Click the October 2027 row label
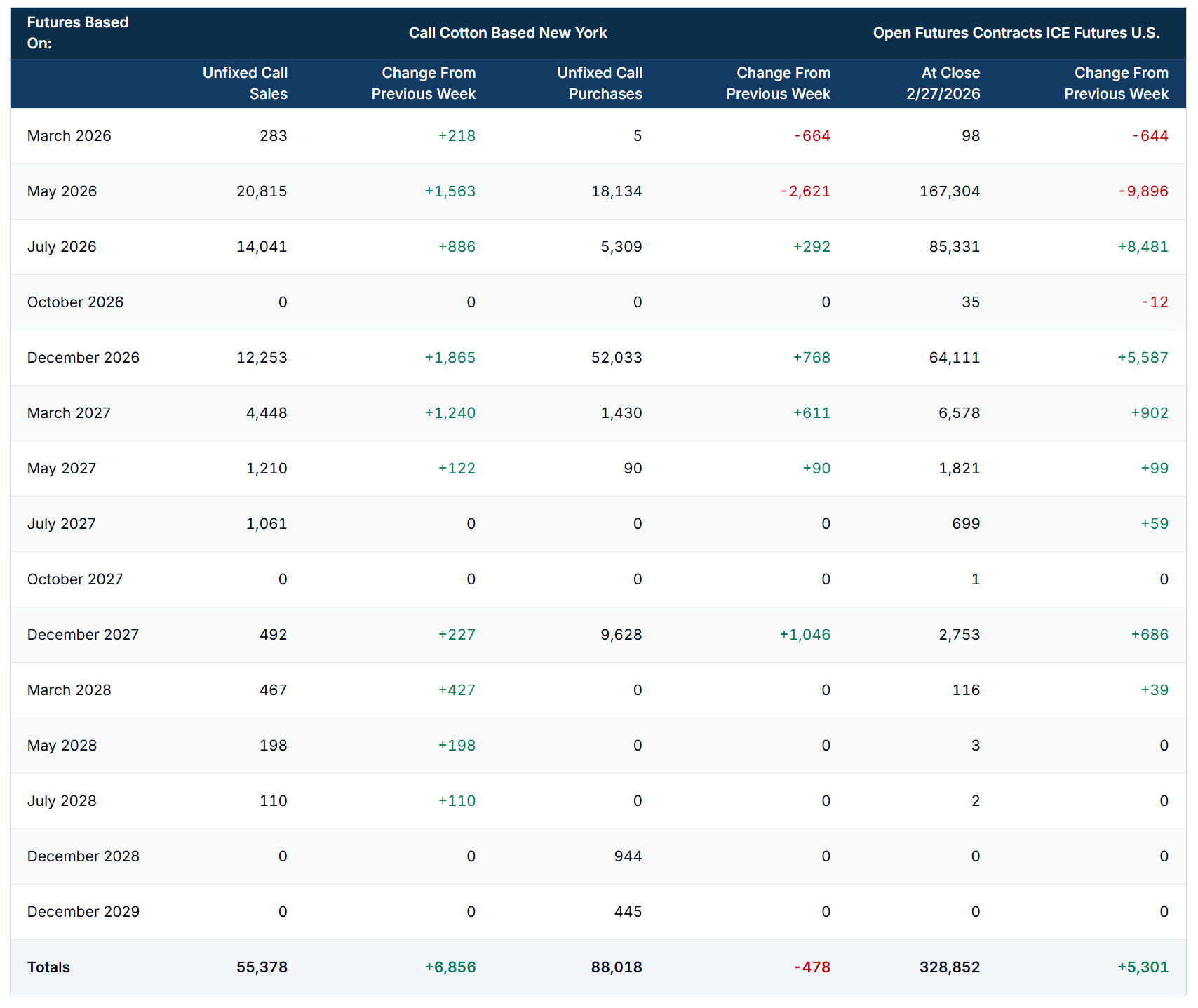This screenshot has width=1198, height=1008. (x=74, y=579)
